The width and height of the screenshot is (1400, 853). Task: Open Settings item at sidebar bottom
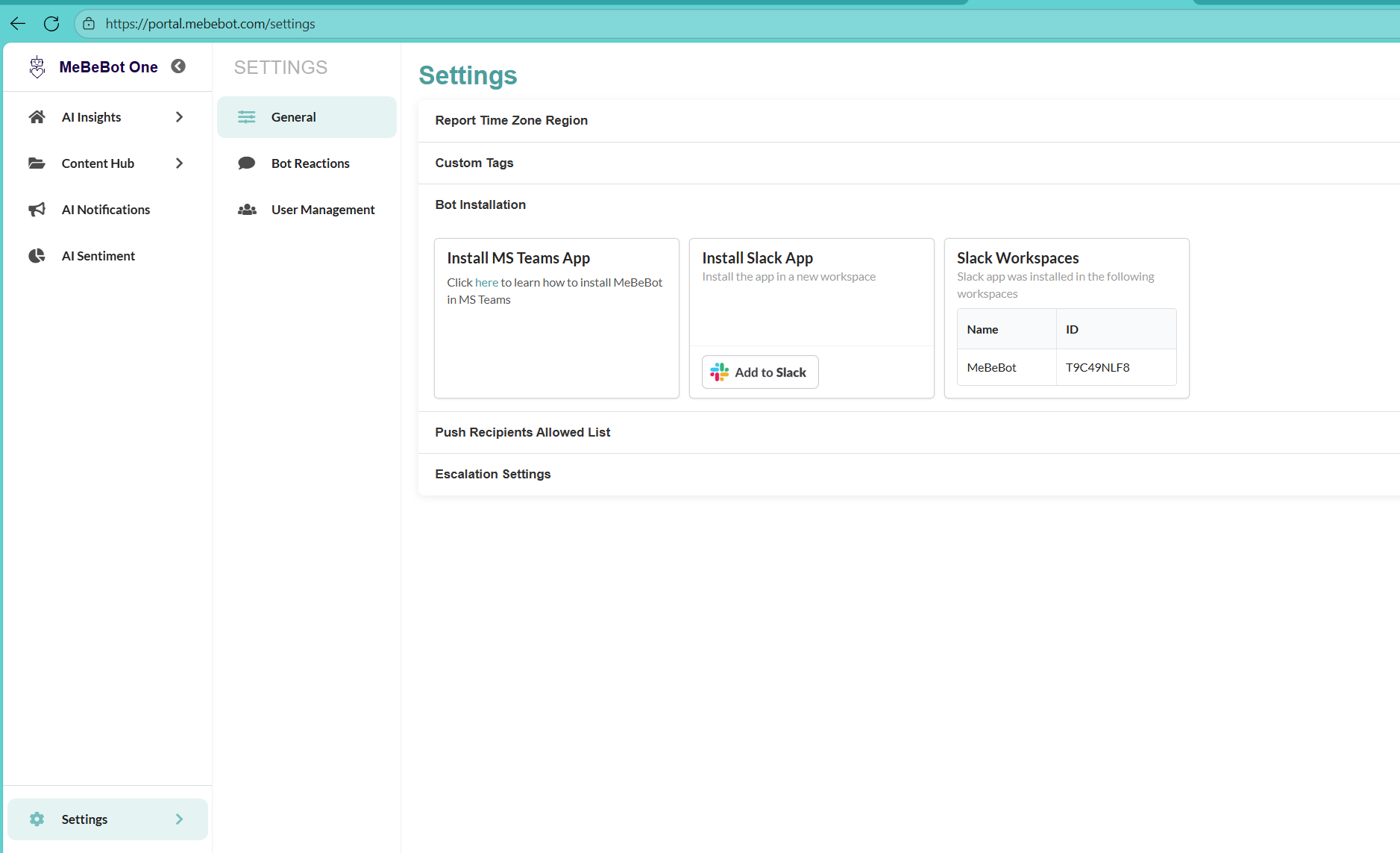[107, 819]
